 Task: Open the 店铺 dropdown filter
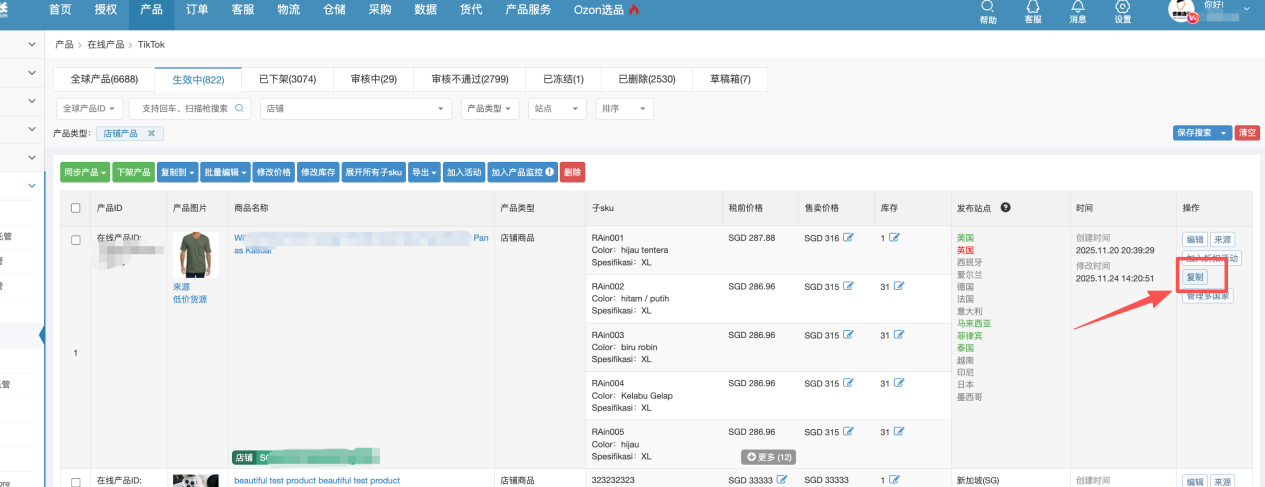[x=354, y=108]
